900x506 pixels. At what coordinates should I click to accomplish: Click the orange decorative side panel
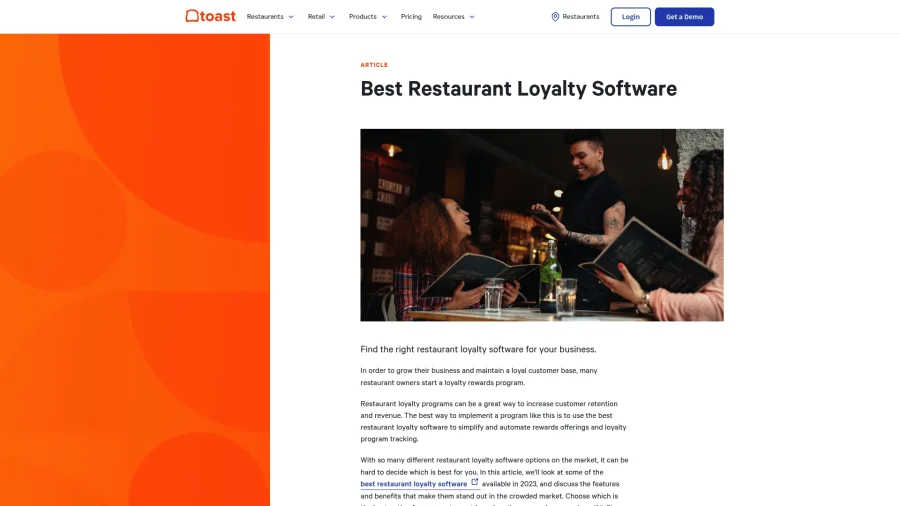coord(135,270)
